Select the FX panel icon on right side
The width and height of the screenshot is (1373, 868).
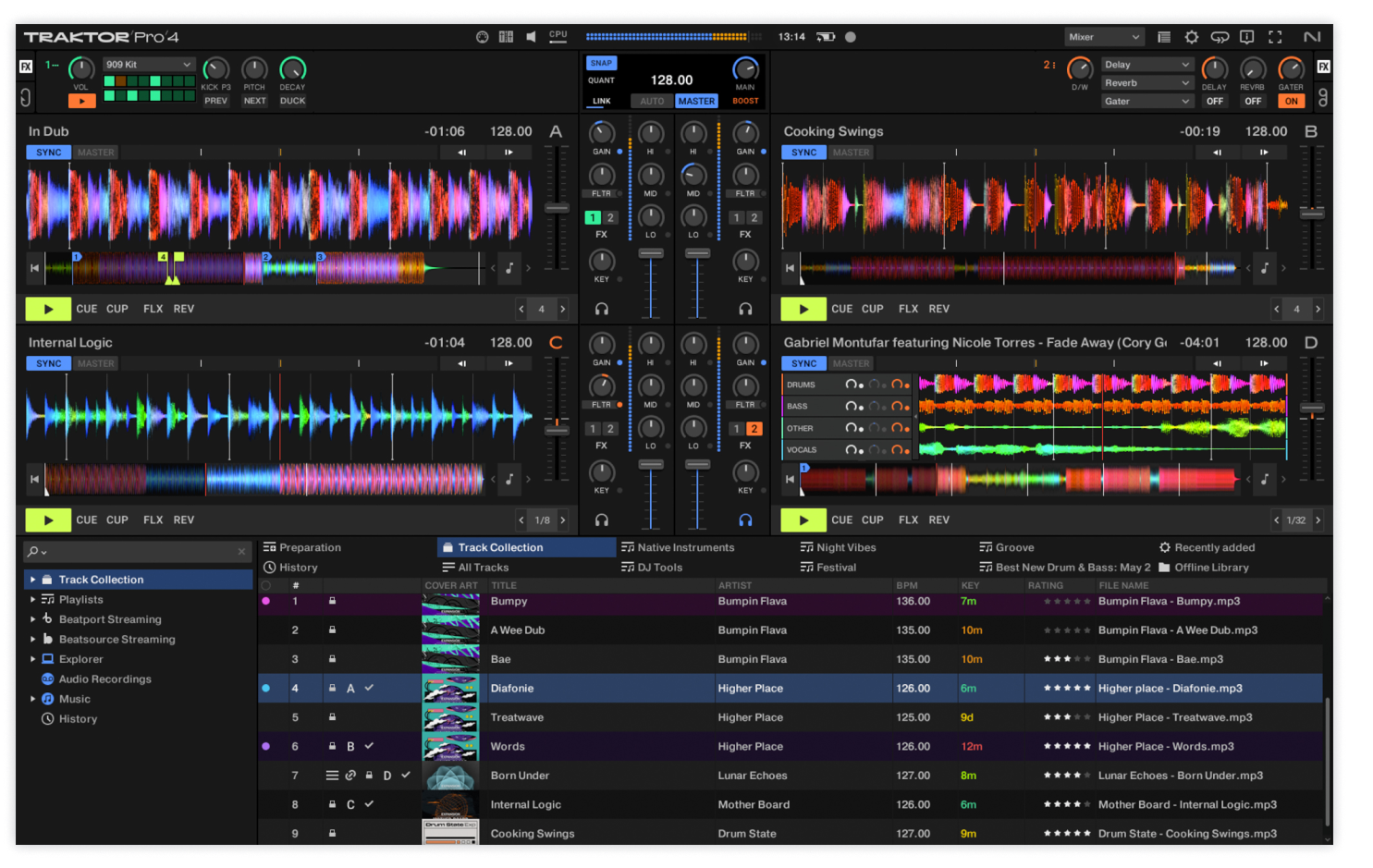point(1323,67)
